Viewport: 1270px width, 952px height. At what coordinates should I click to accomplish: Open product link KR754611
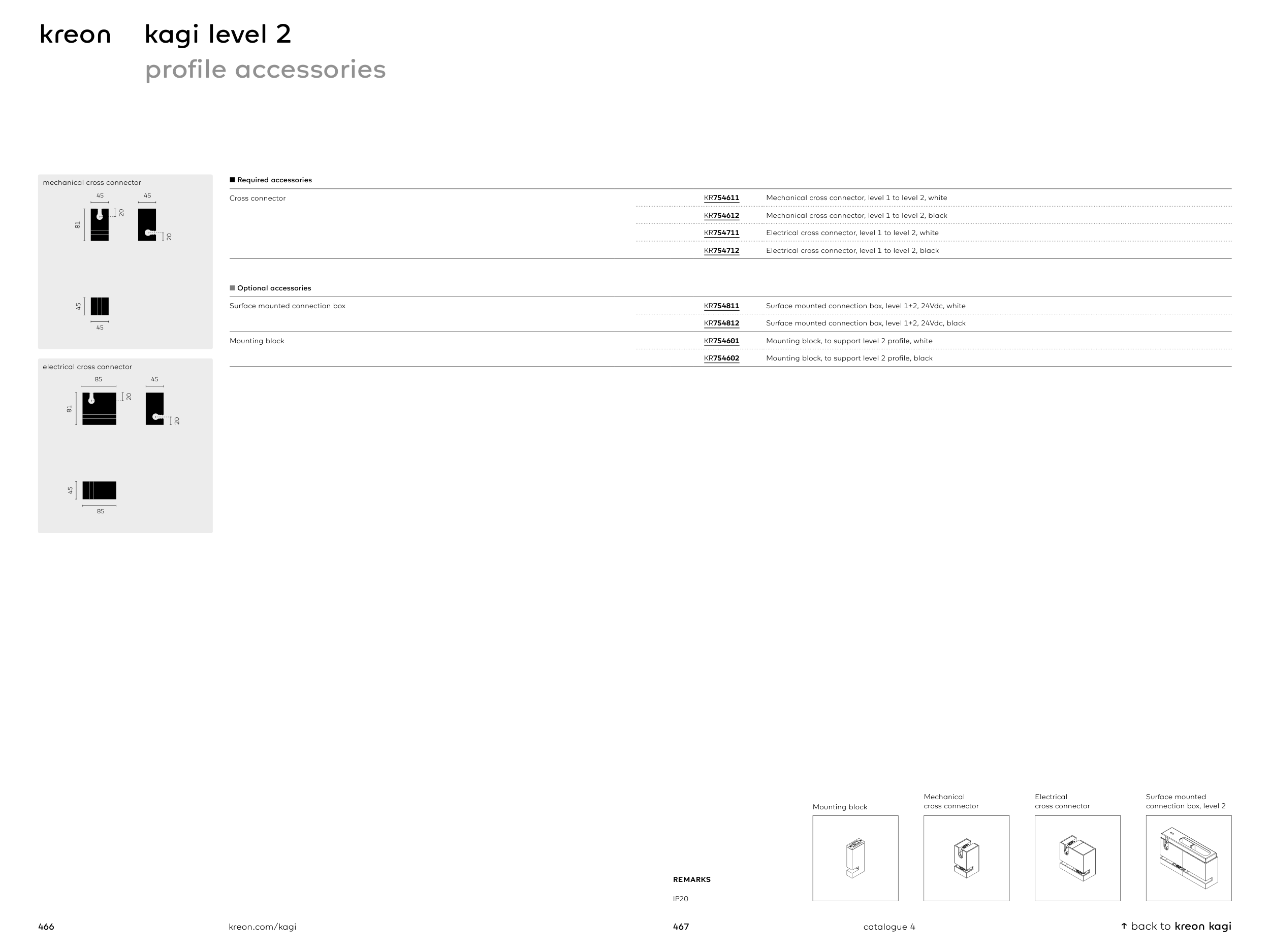pyautogui.click(x=721, y=198)
